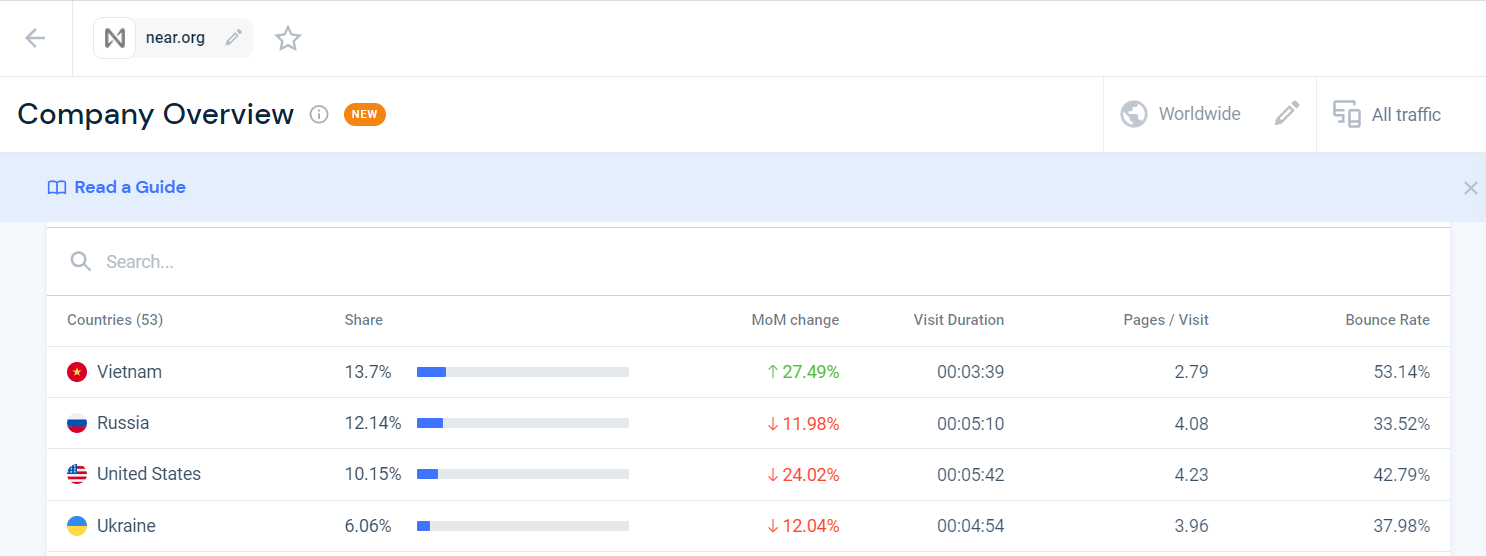Image resolution: width=1486 pixels, height=556 pixels.
Task: Sort by MoM change column
Action: [x=795, y=320]
